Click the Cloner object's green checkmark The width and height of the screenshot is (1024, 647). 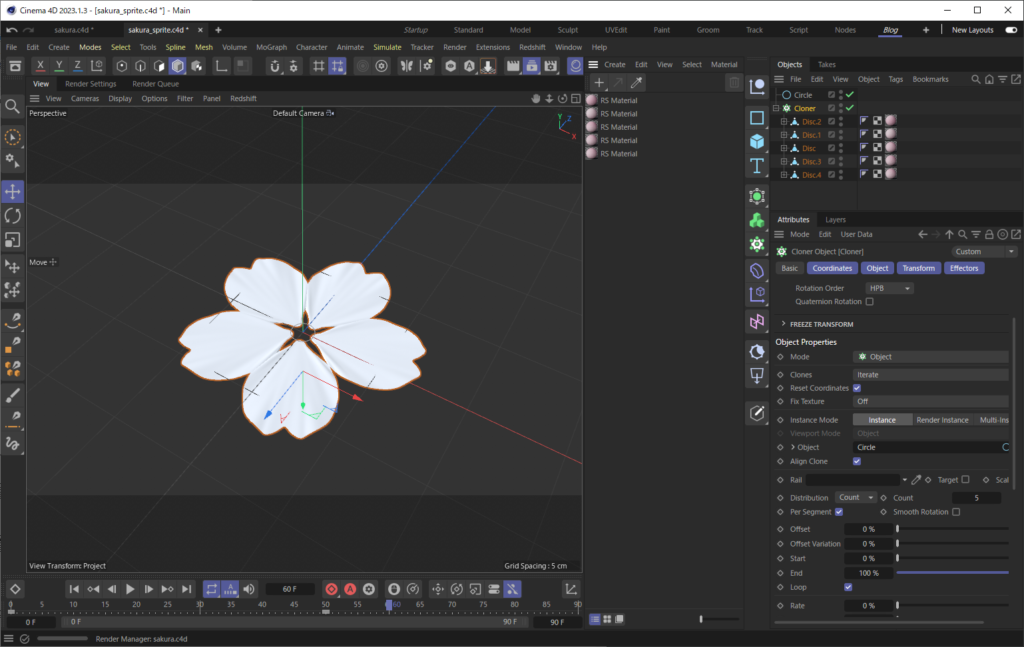[850, 108]
